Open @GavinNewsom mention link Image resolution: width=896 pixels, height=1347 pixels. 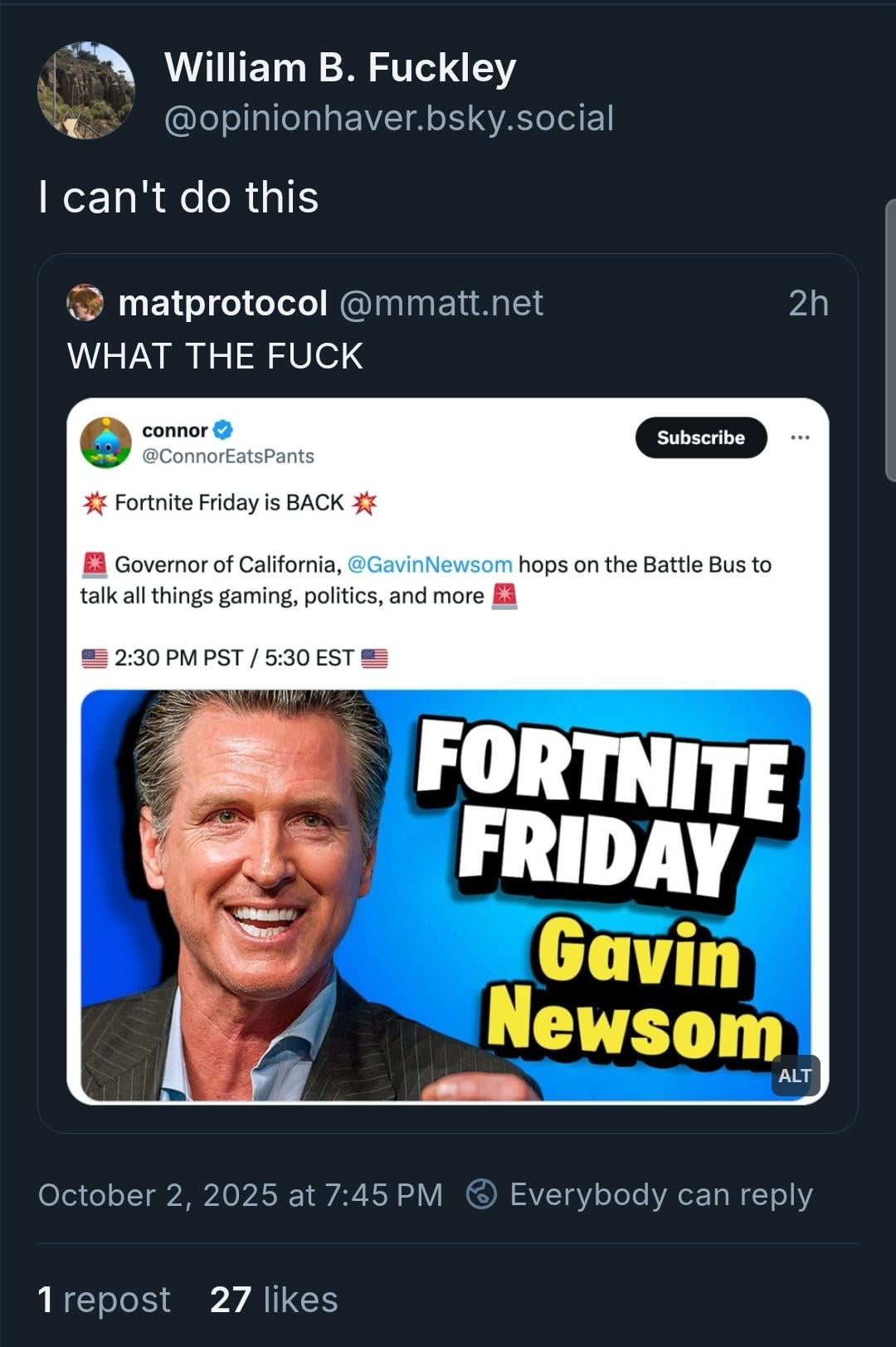(430, 564)
